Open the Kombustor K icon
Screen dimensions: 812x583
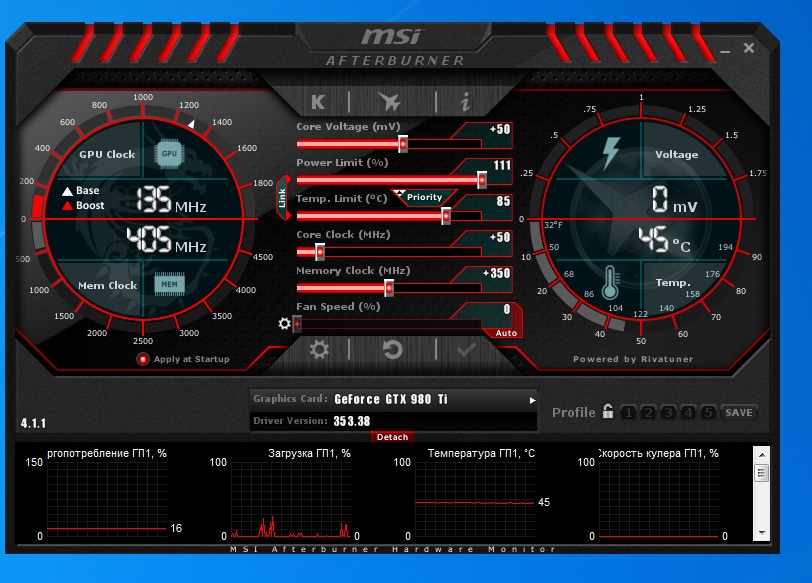(318, 102)
